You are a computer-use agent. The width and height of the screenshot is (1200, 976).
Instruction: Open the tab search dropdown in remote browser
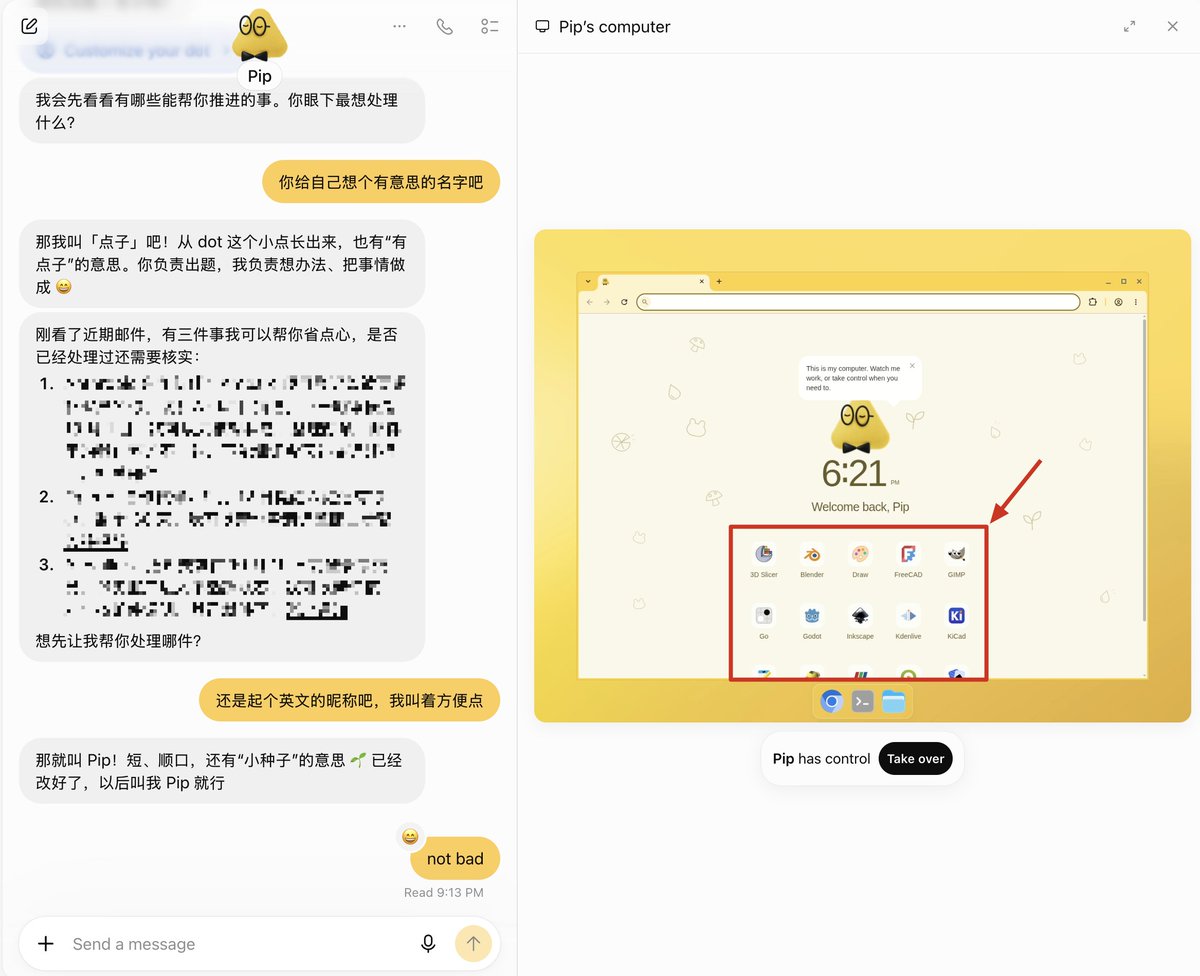tap(588, 282)
